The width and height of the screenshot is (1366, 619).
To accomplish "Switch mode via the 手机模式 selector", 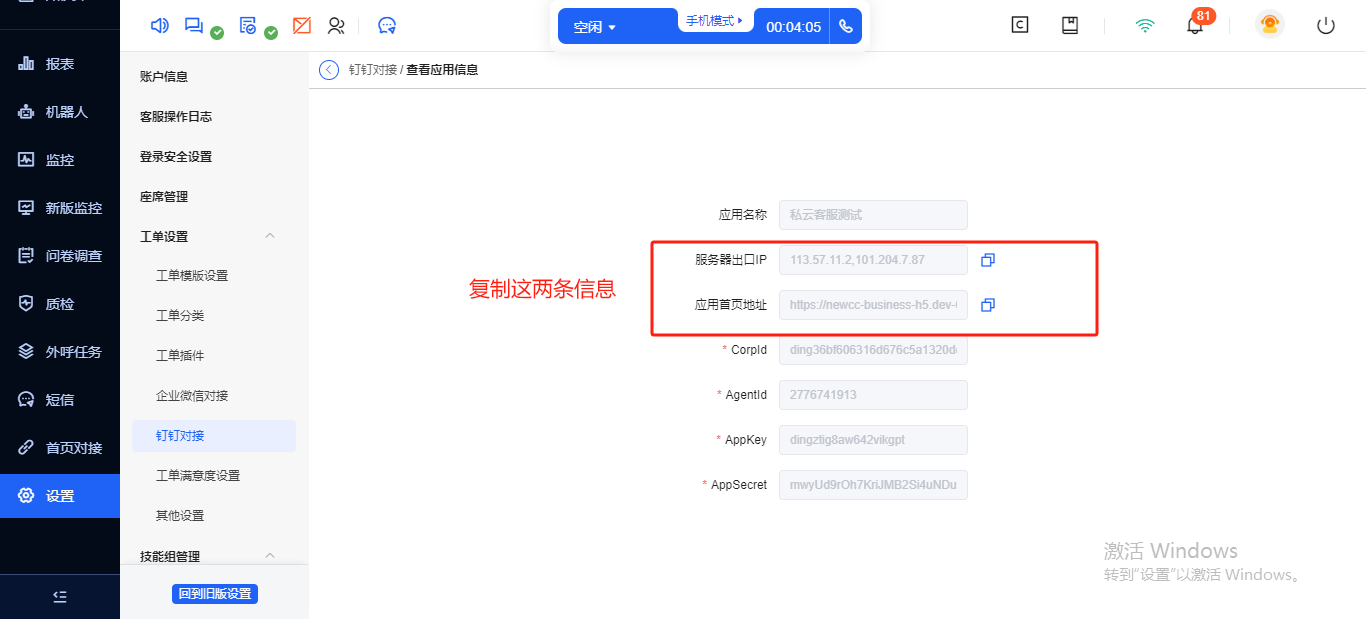I will pyautogui.click(x=715, y=20).
